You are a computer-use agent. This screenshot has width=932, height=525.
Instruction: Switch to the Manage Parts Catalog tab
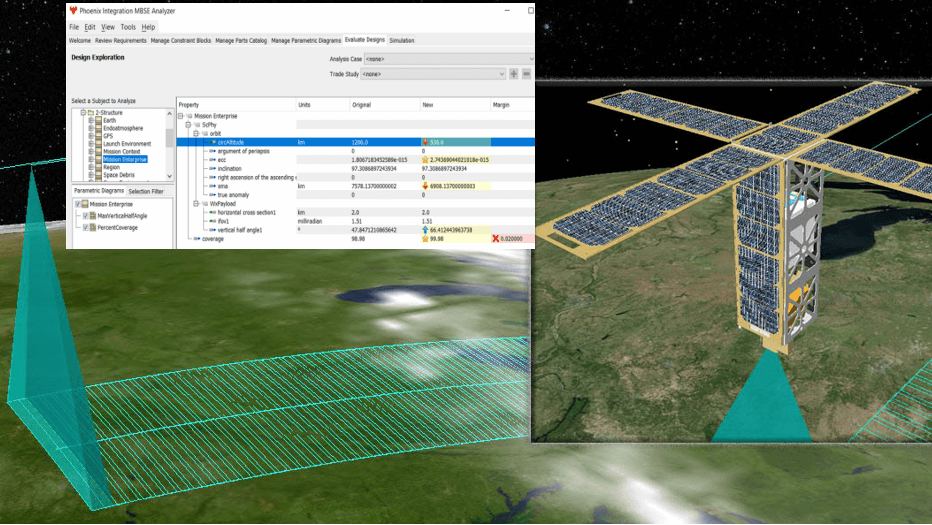tap(241, 40)
